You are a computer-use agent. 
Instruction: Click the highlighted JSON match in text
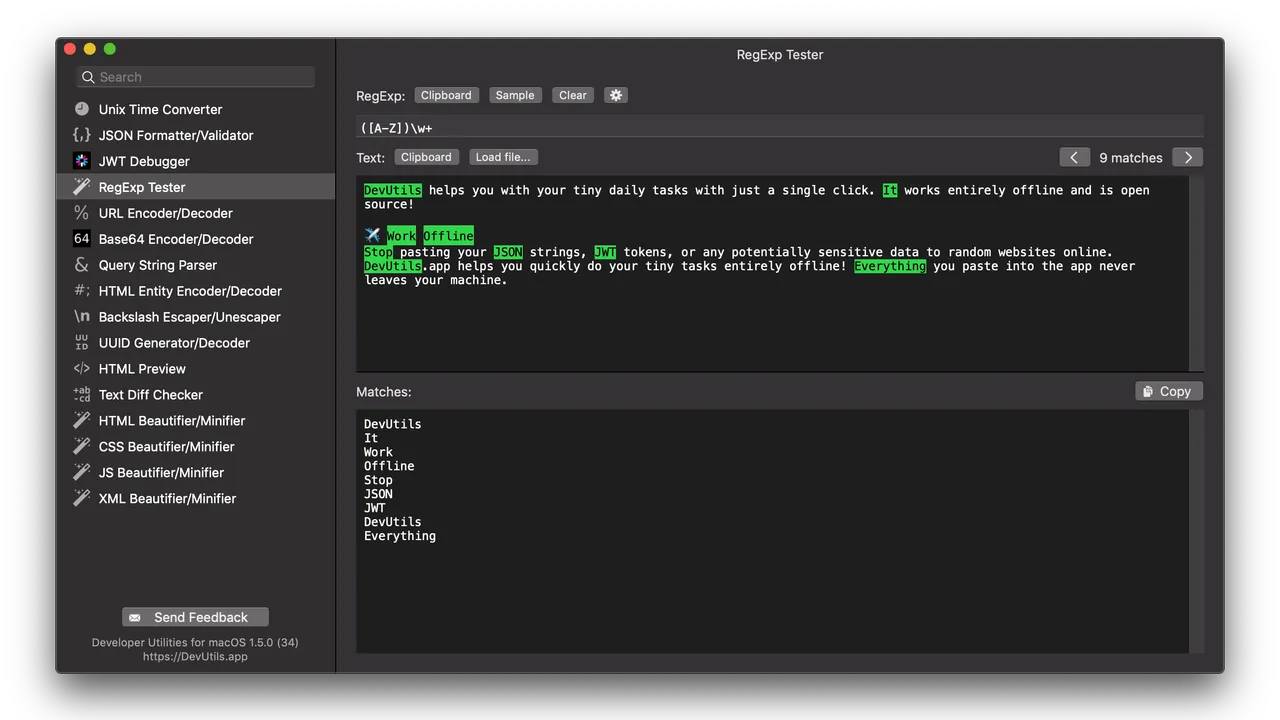click(x=508, y=252)
